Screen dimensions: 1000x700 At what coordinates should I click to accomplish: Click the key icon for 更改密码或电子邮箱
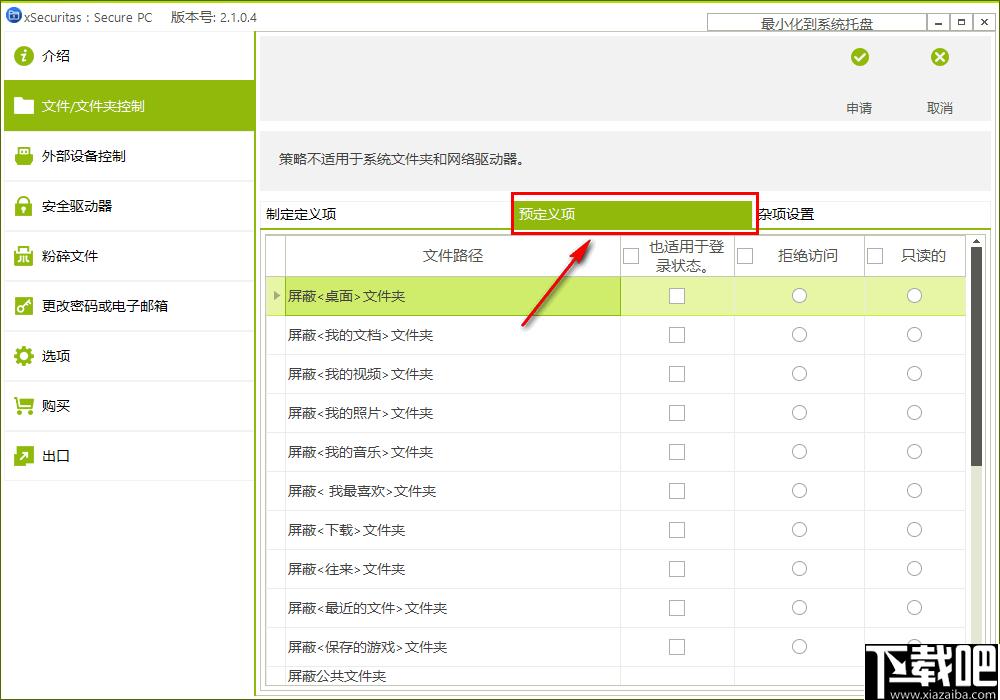(24, 306)
